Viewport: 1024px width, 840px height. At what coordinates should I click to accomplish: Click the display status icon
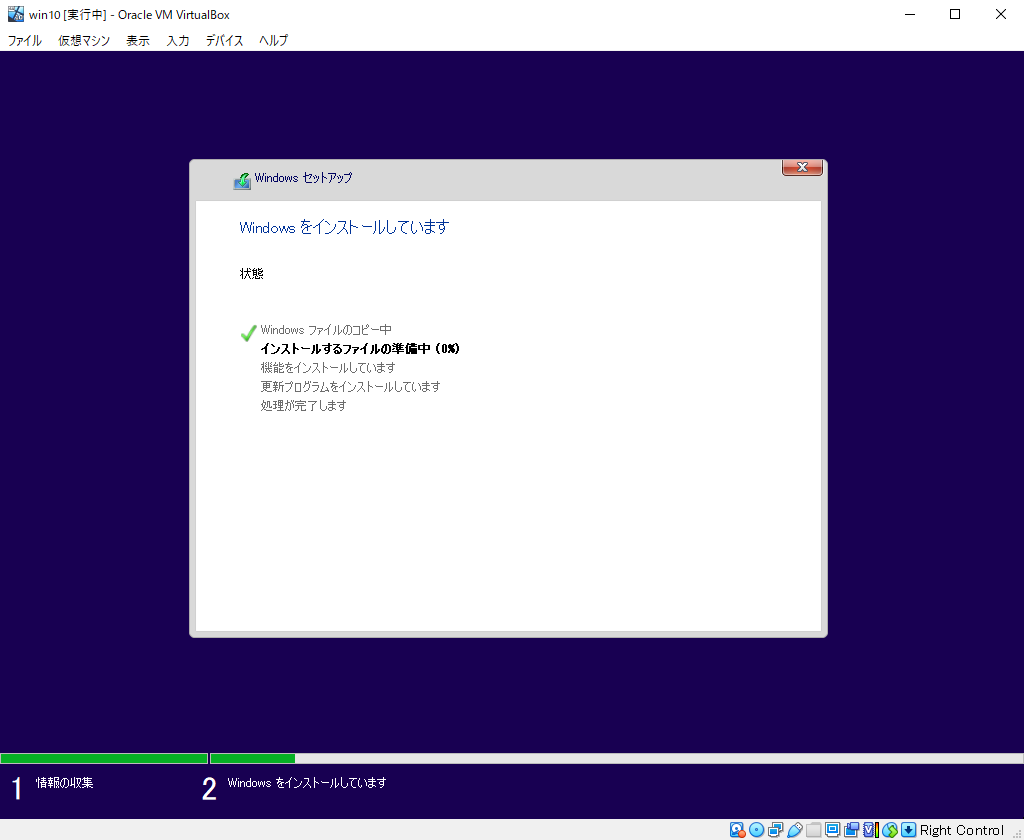point(832,830)
